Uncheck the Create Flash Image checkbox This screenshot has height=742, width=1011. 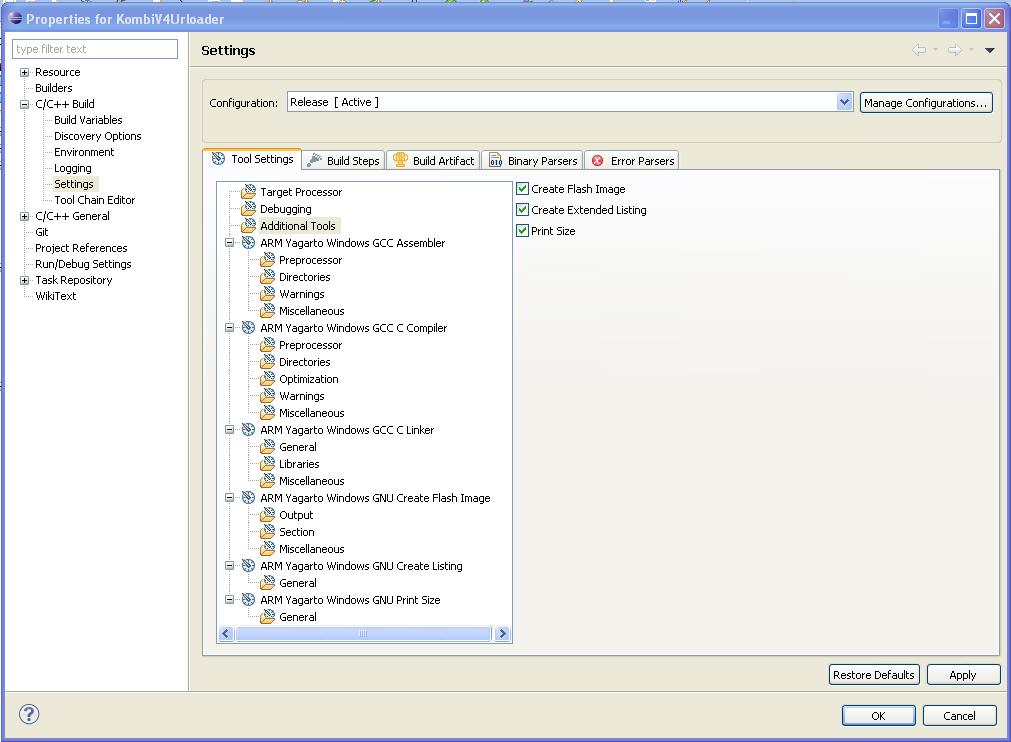(522, 189)
